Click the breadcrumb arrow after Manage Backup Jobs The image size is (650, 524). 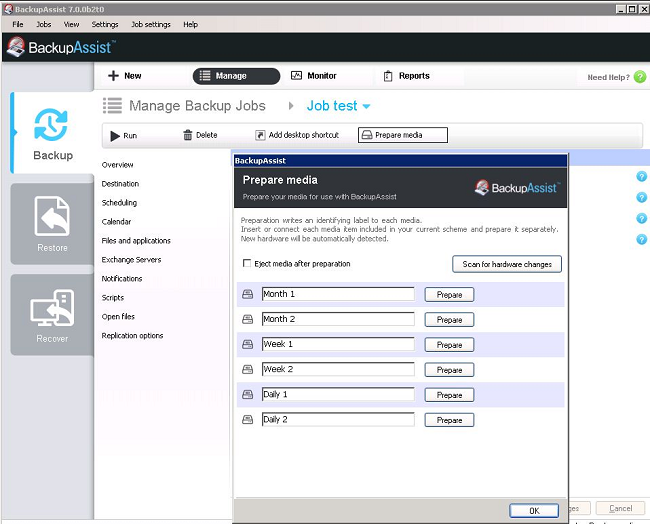[291, 106]
